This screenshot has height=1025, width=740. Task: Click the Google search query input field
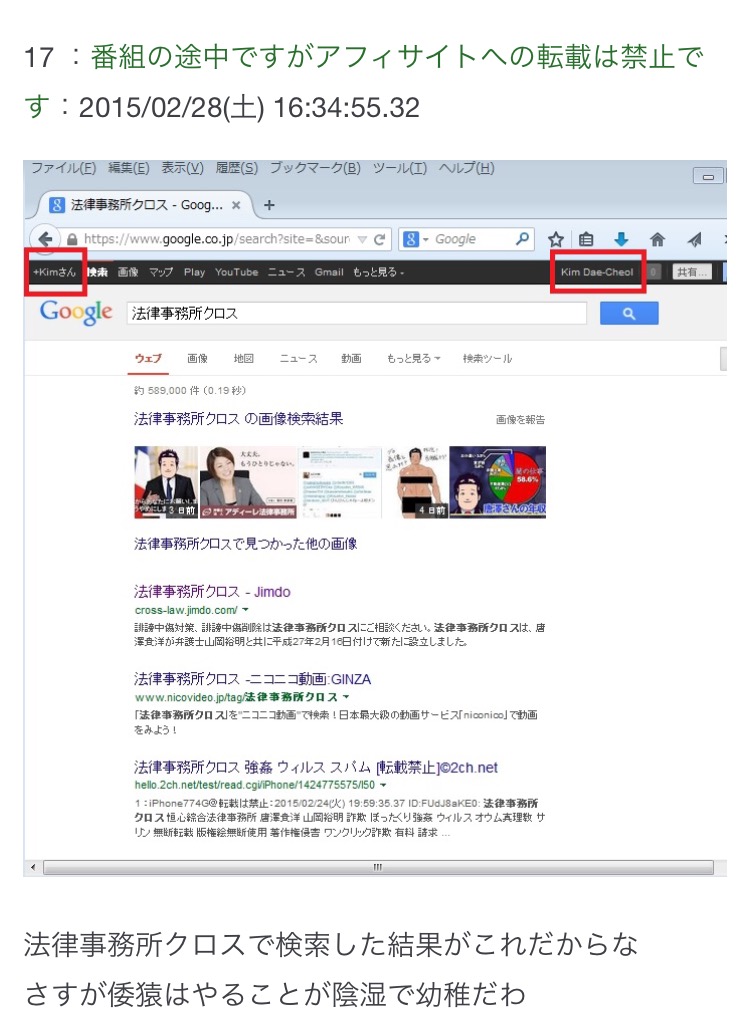(355, 313)
